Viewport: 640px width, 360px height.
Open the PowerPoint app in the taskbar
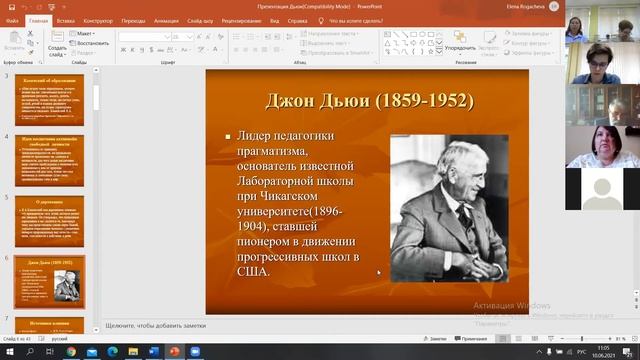(174, 351)
